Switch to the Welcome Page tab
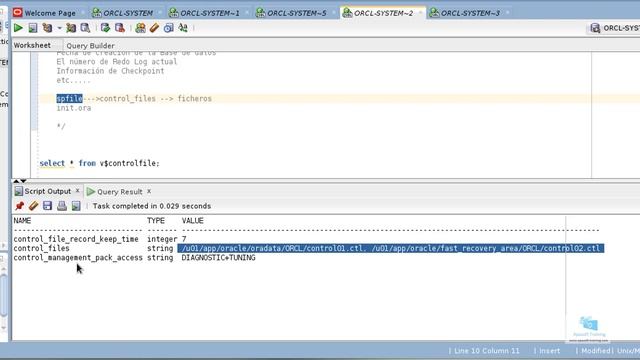Viewport: 640px width, 360px height. click(x=50, y=13)
